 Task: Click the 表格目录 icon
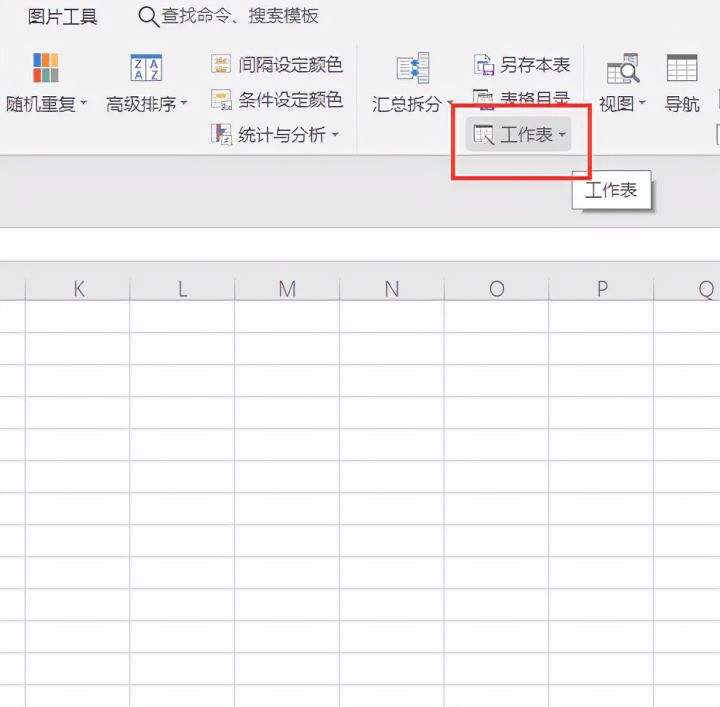tap(484, 99)
